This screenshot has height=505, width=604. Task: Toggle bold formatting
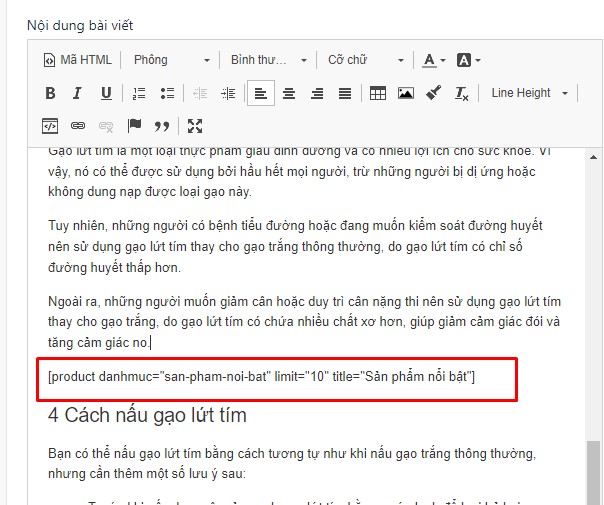50,93
